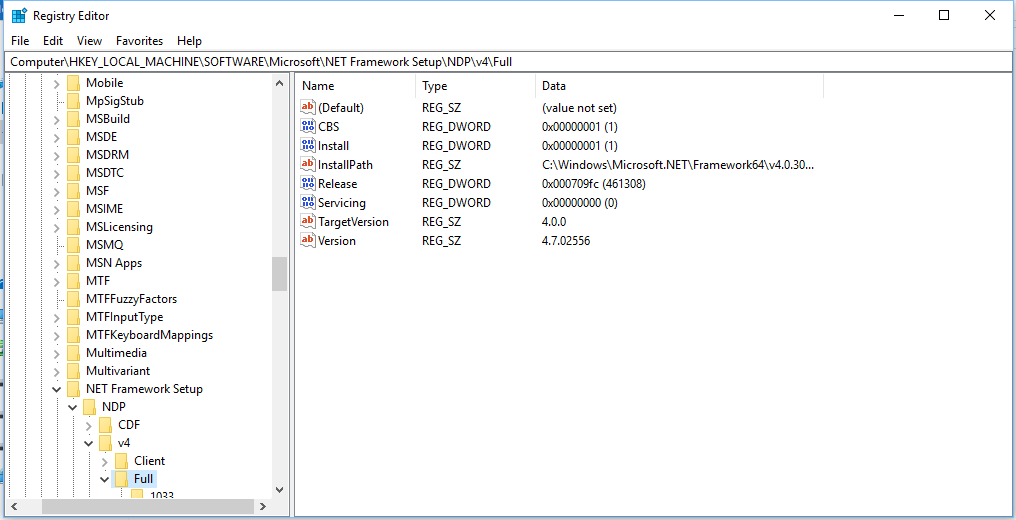Select the Release DWORD value icon
The image size is (1016, 520).
[x=308, y=183]
